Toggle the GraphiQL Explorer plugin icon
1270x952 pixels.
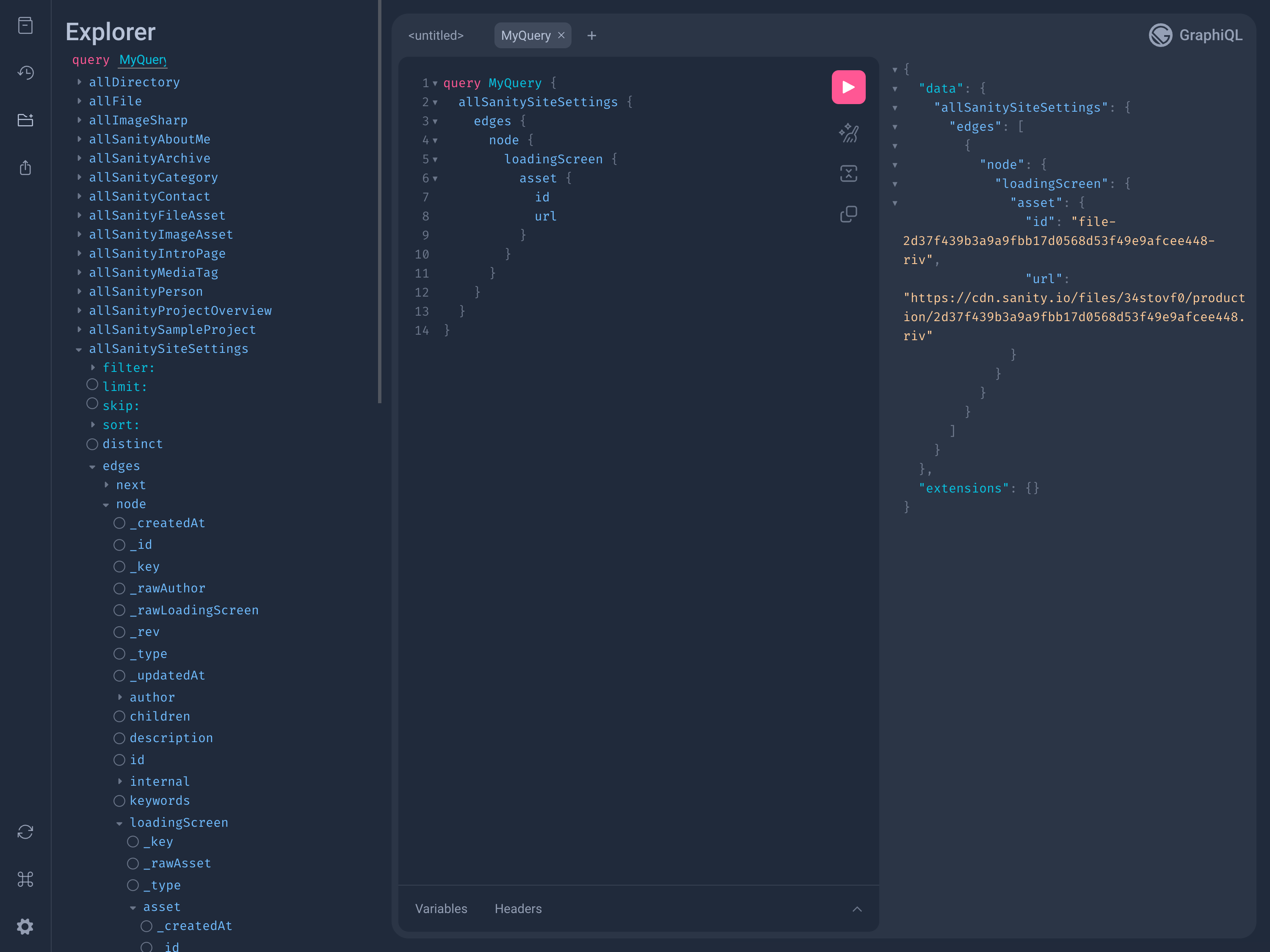[x=25, y=120]
